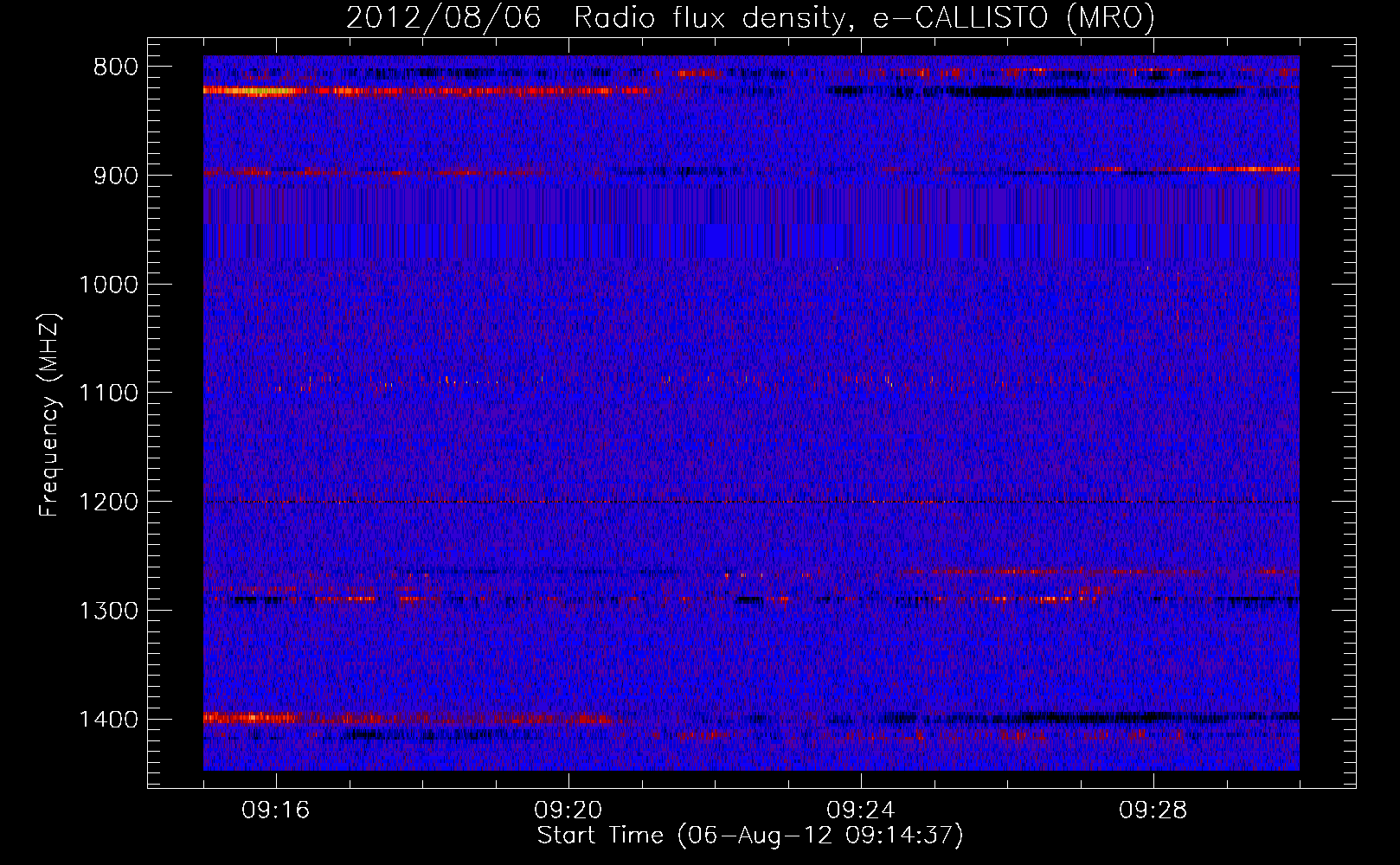
Task: Click the 09:20 time tick label
Action: [568, 811]
